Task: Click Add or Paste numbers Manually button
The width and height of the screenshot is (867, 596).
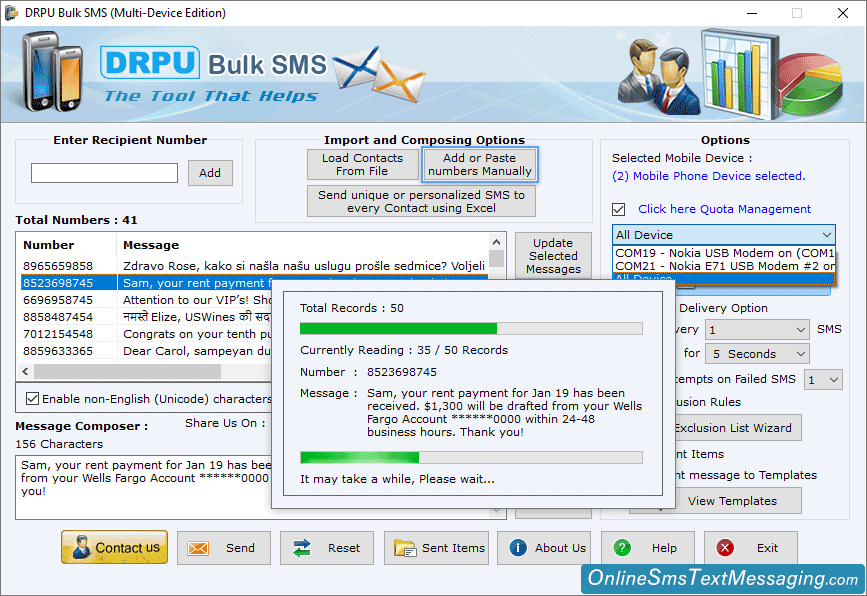Action: click(x=479, y=164)
